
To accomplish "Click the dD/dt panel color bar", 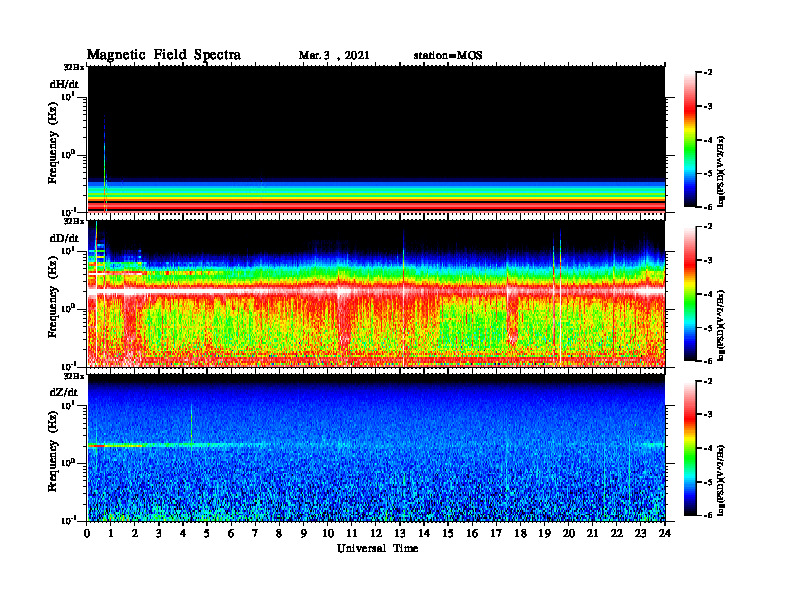I will pyautogui.click(x=690, y=294).
